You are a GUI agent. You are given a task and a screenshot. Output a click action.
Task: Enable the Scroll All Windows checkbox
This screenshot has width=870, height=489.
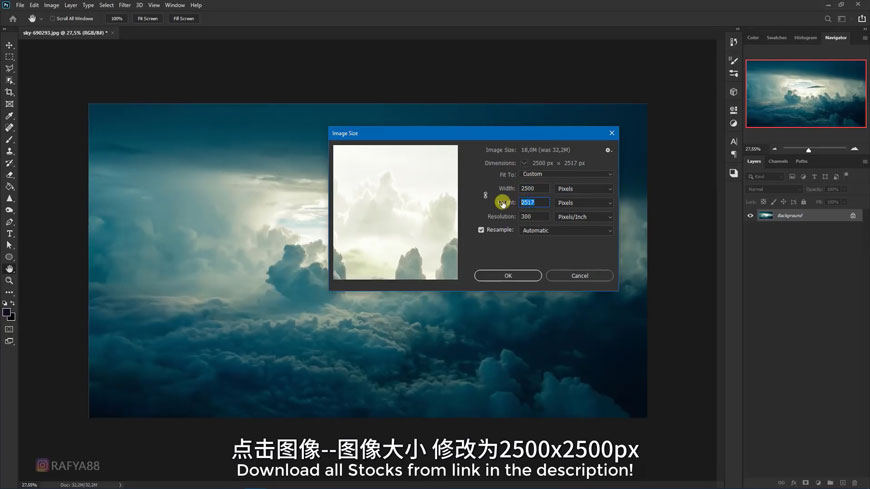coord(52,18)
